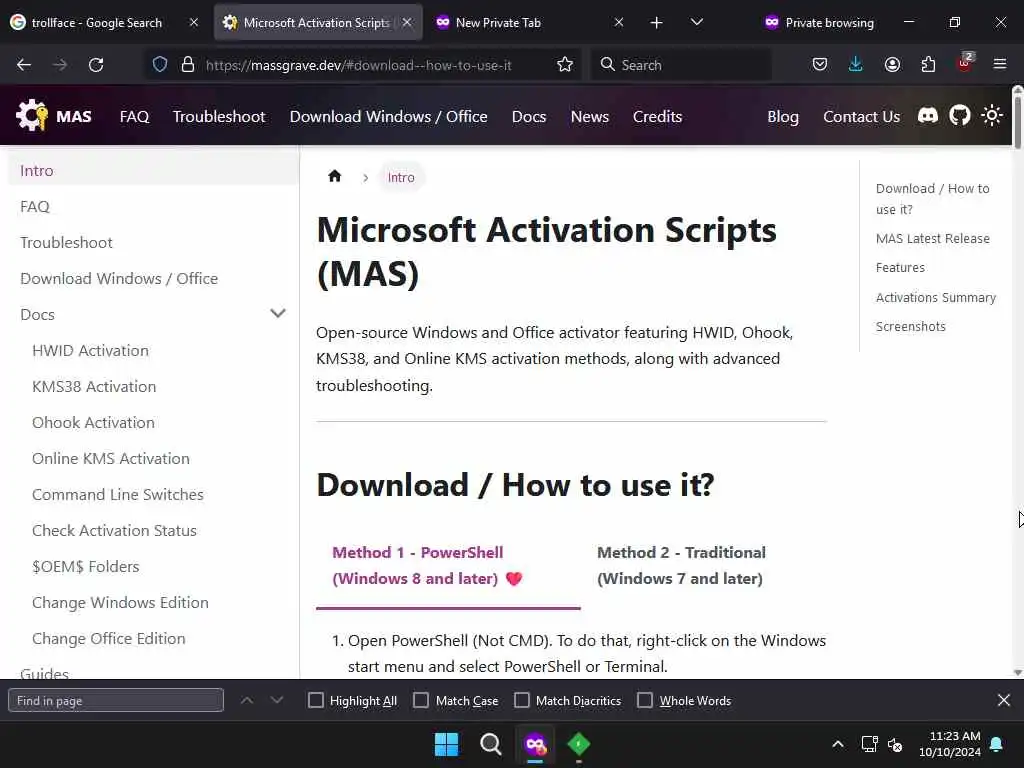This screenshot has height=768, width=1024.
Task: Click the home breadcrumb icon
Action: click(334, 176)
